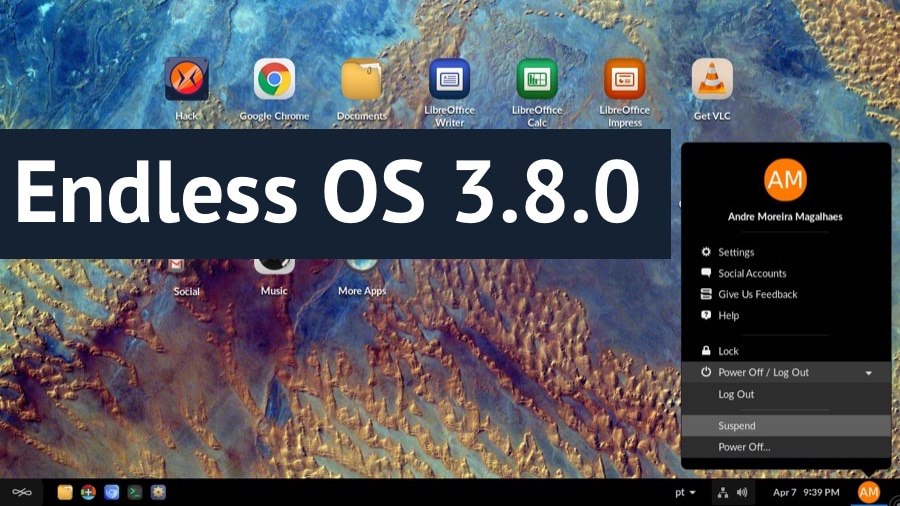Open the blue browser icon in taskbar

[x=111, y=492]
